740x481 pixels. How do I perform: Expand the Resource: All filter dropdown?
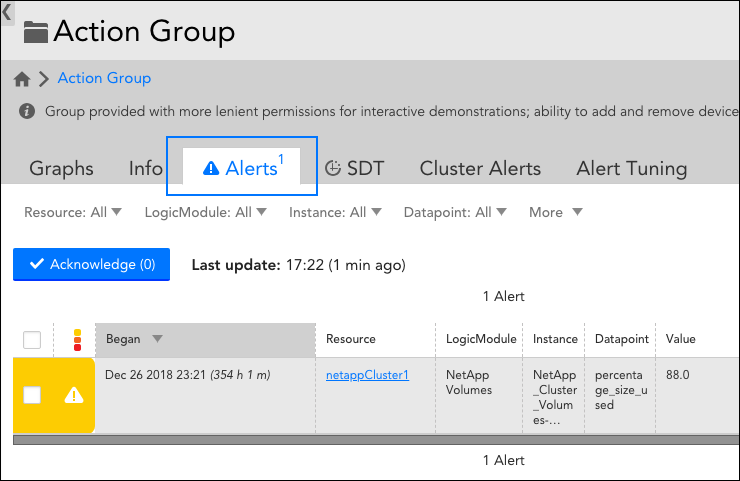pyautogui.click(x=73, y=212)
